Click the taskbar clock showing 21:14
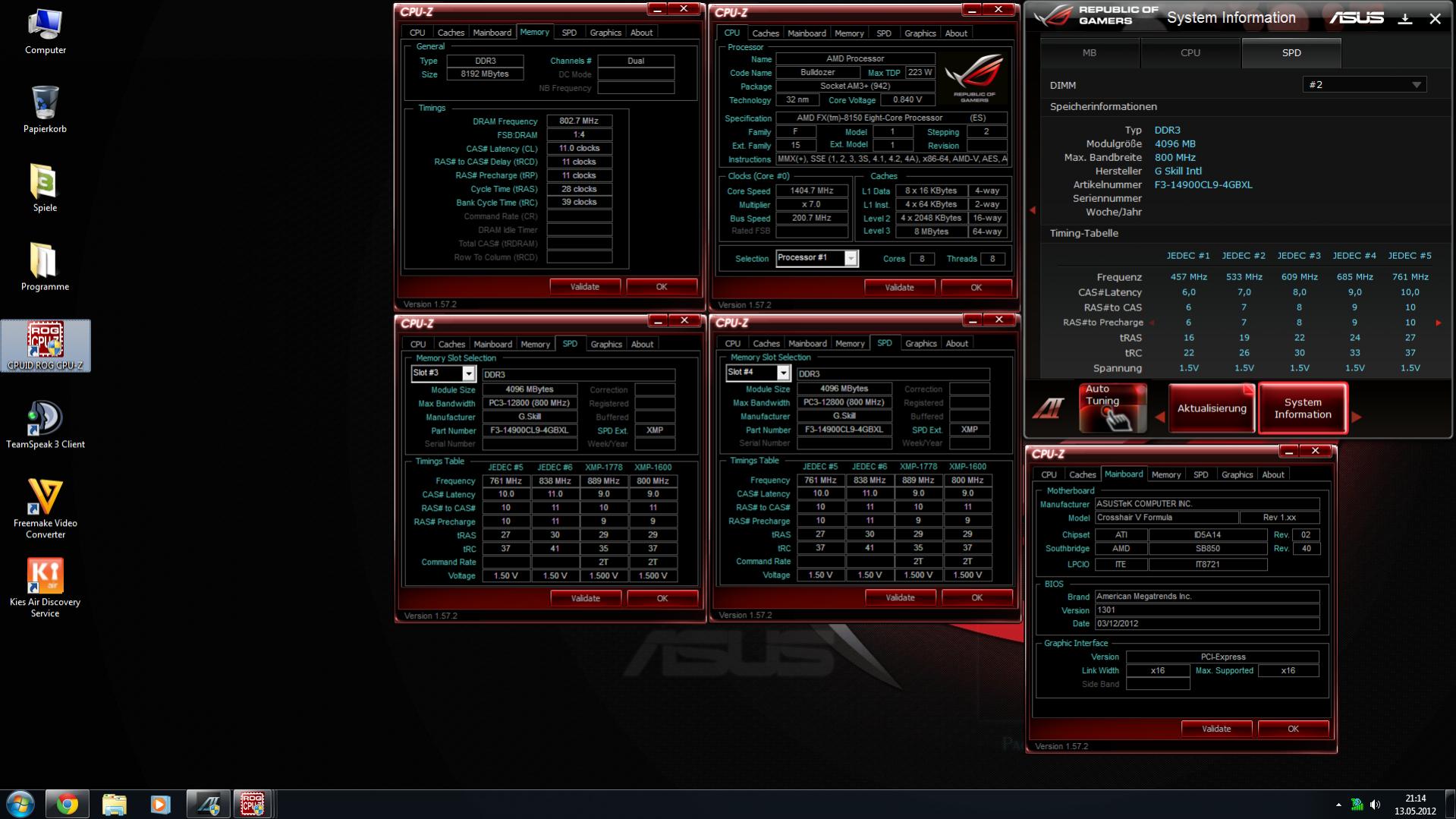 point(1415,805)
